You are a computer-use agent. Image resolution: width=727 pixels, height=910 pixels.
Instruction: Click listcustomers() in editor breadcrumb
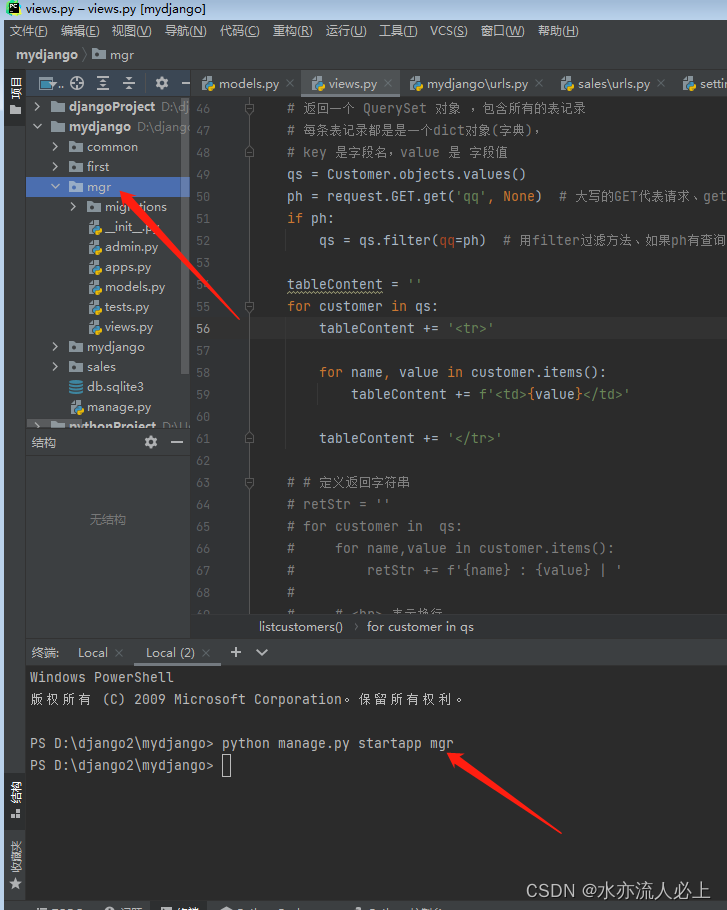click(301, 627)
